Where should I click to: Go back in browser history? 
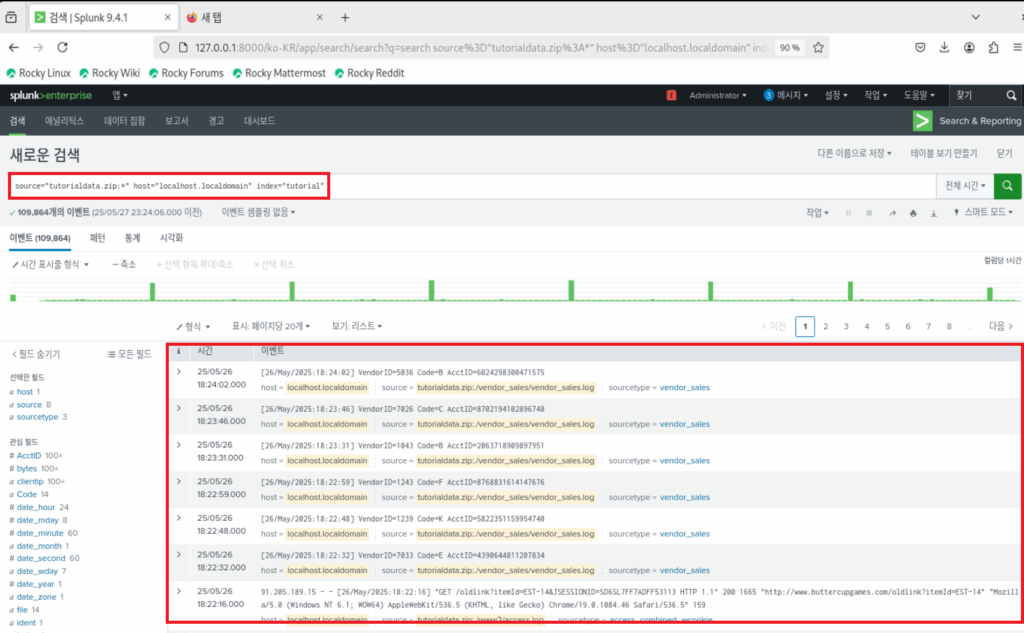(x=14, y=47)
